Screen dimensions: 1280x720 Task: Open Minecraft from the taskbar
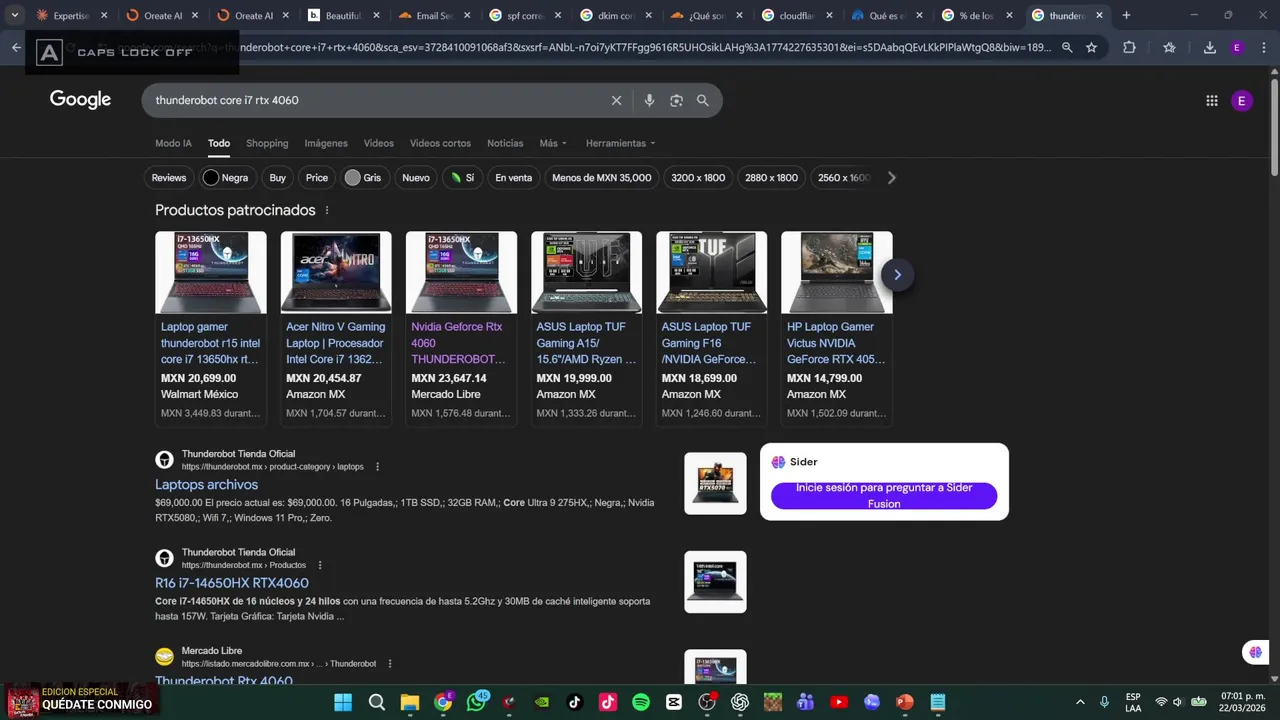773,702
